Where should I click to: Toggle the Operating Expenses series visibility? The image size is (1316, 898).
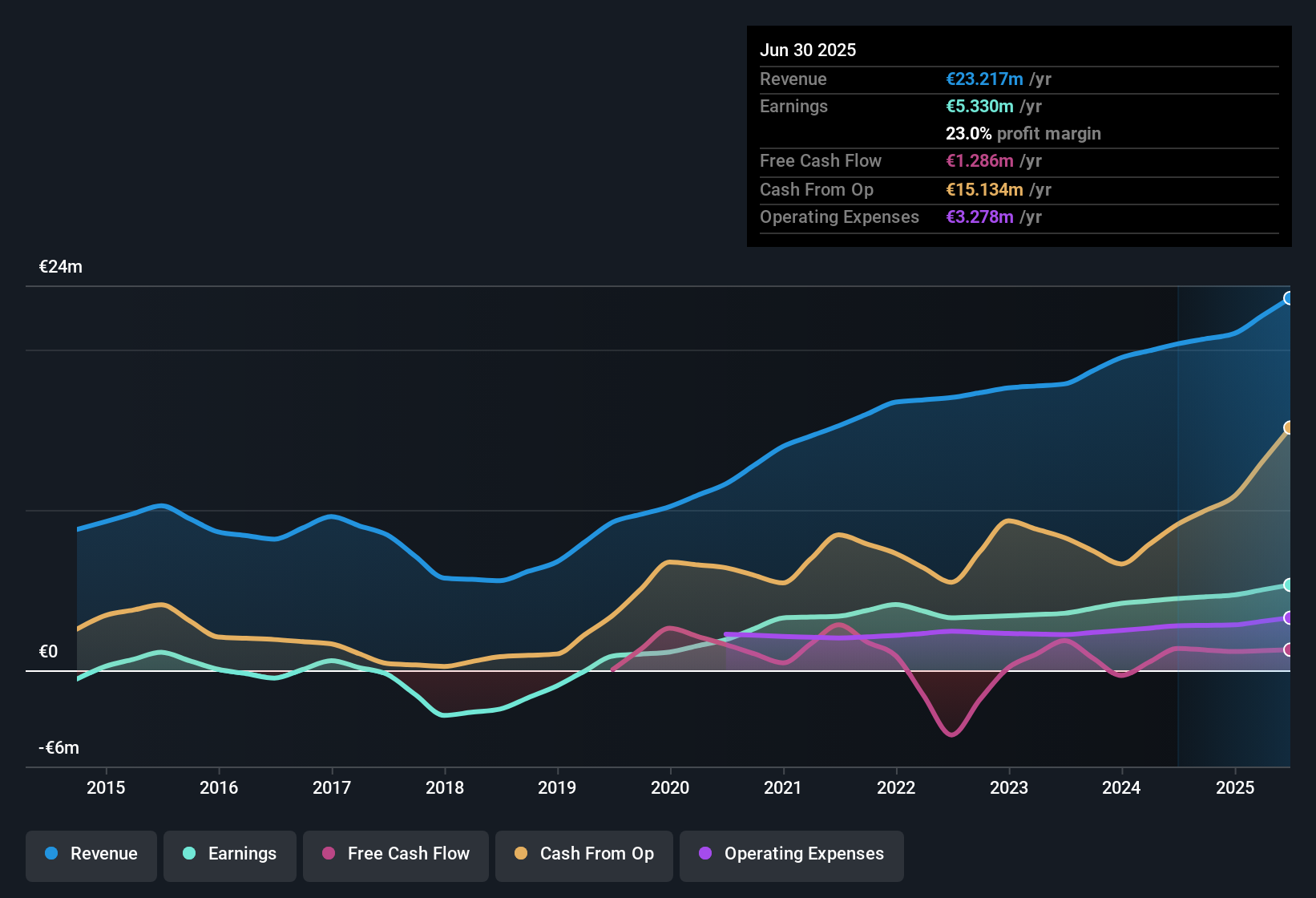[x=791, y=856]
